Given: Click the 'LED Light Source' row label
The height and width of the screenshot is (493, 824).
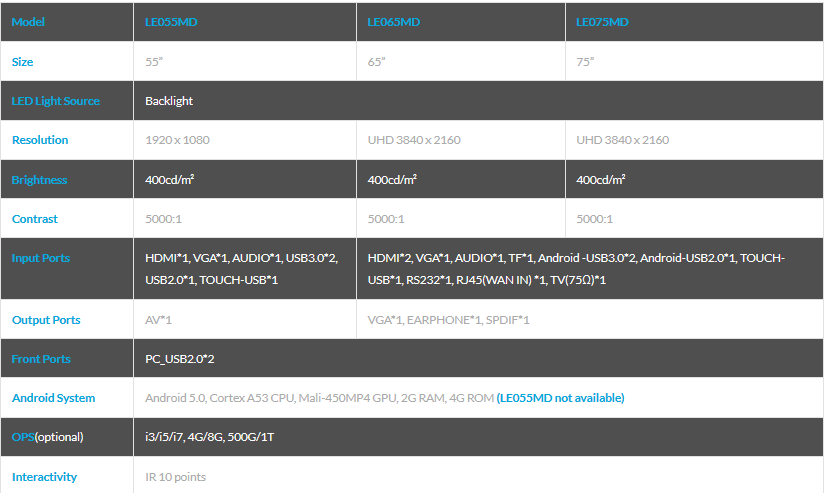Looking at the screenshot, I should click(56, 101).
